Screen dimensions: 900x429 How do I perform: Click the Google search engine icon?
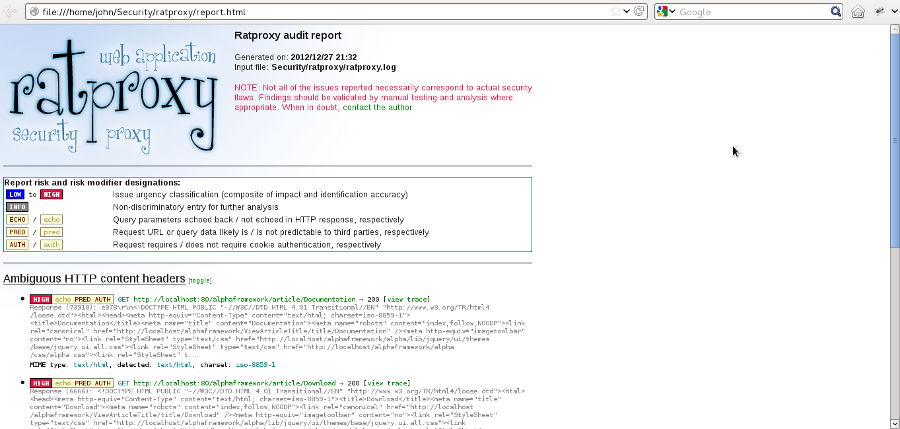(x=662, y=12)
